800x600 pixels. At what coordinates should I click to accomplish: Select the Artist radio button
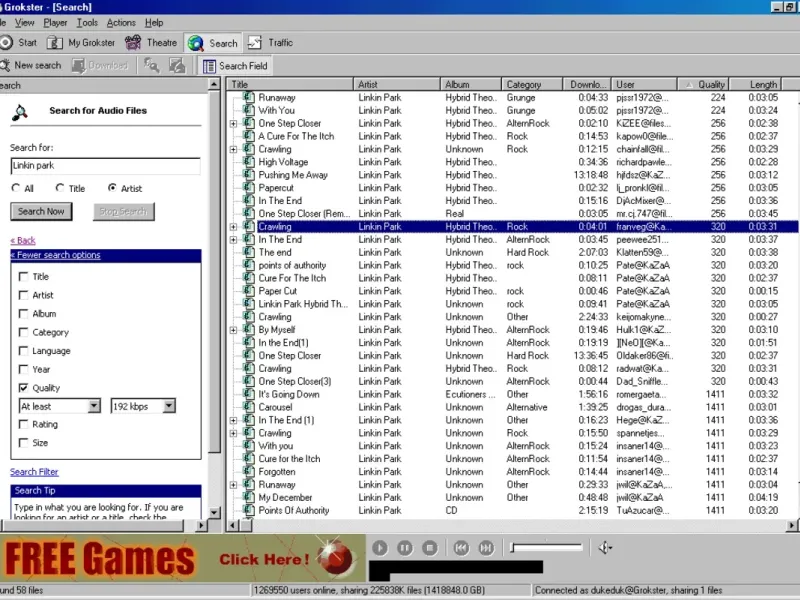(112, 188)
